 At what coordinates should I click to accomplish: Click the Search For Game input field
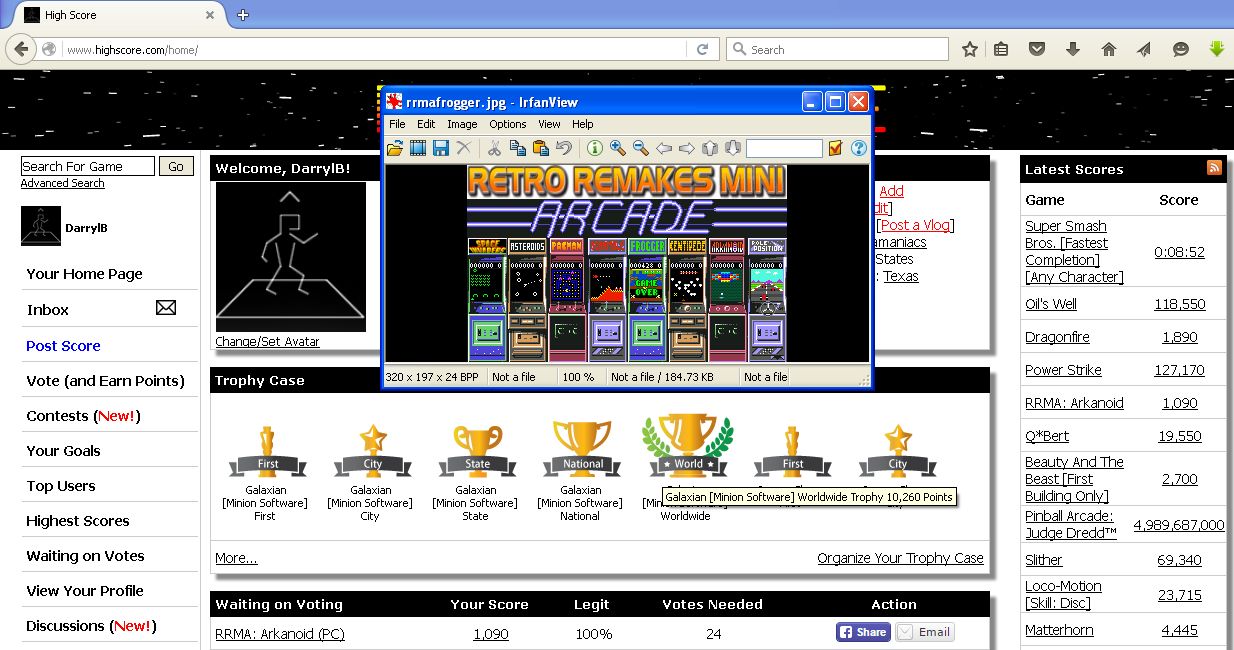[x=88, y=167]
